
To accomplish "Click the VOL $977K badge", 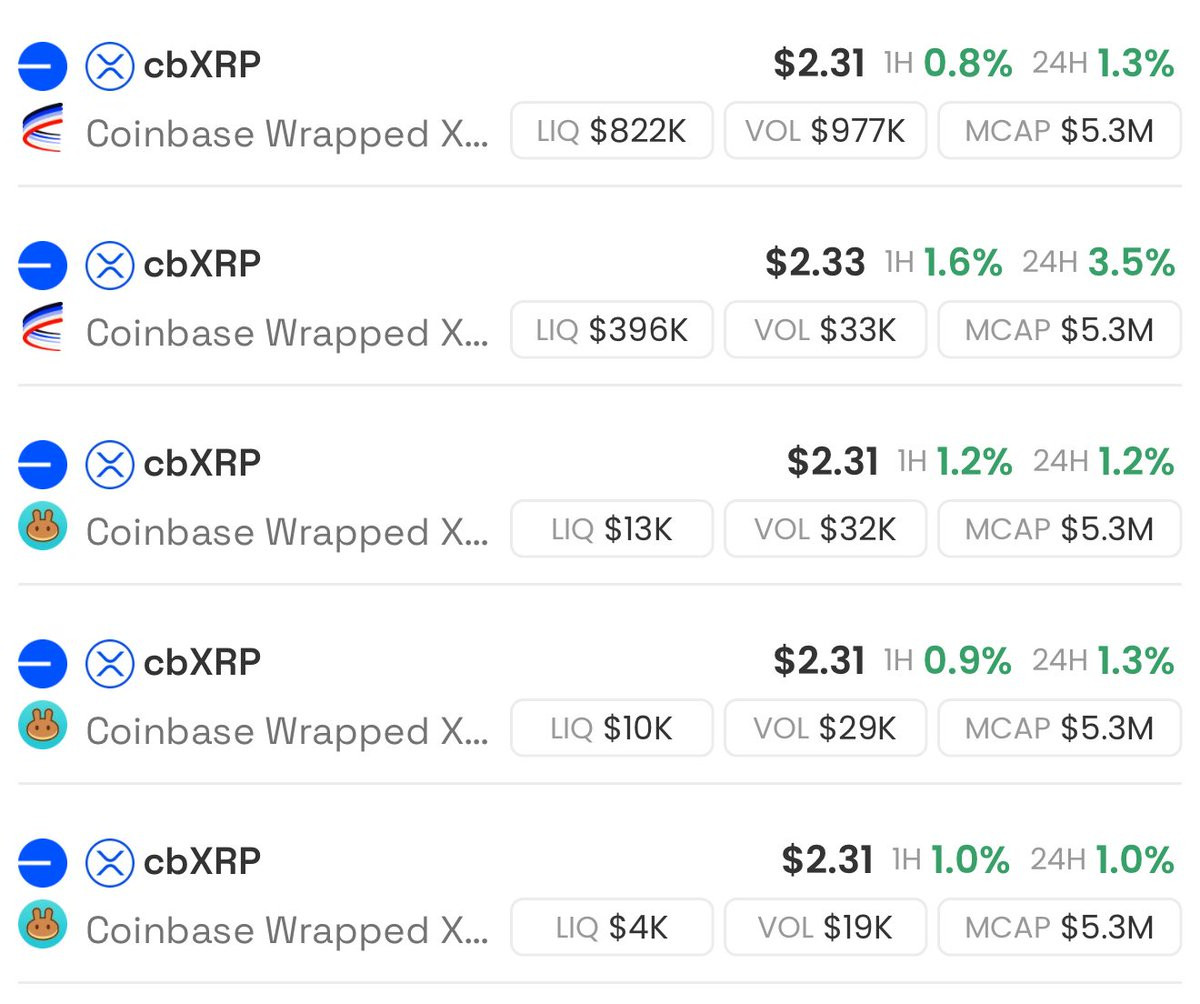I will coord(825,130).
